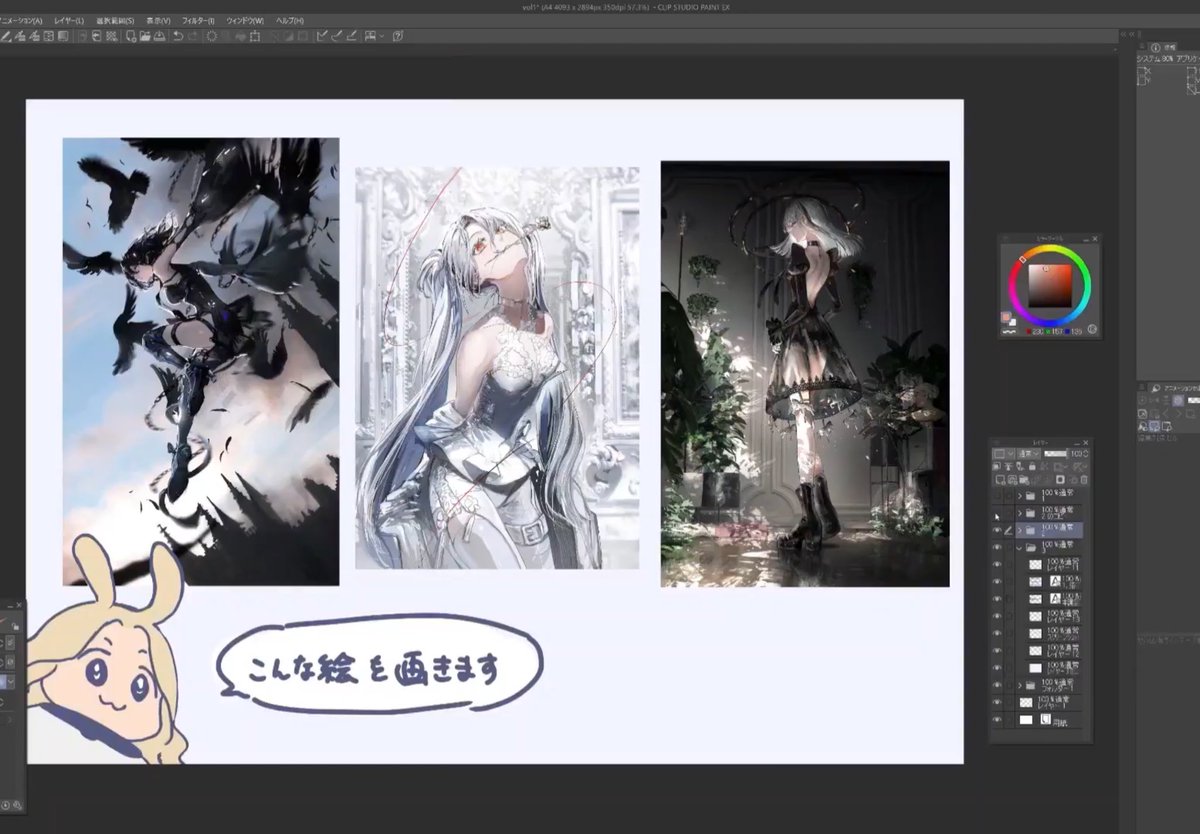
Task: Close the Color Wheel floating panel
Action: [x=1094, y=239]
